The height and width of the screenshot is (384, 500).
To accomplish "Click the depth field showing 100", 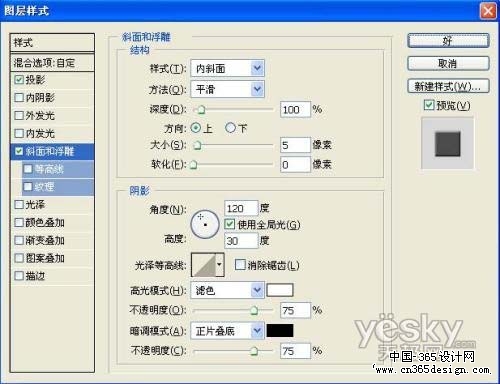I will pos(295,110).
